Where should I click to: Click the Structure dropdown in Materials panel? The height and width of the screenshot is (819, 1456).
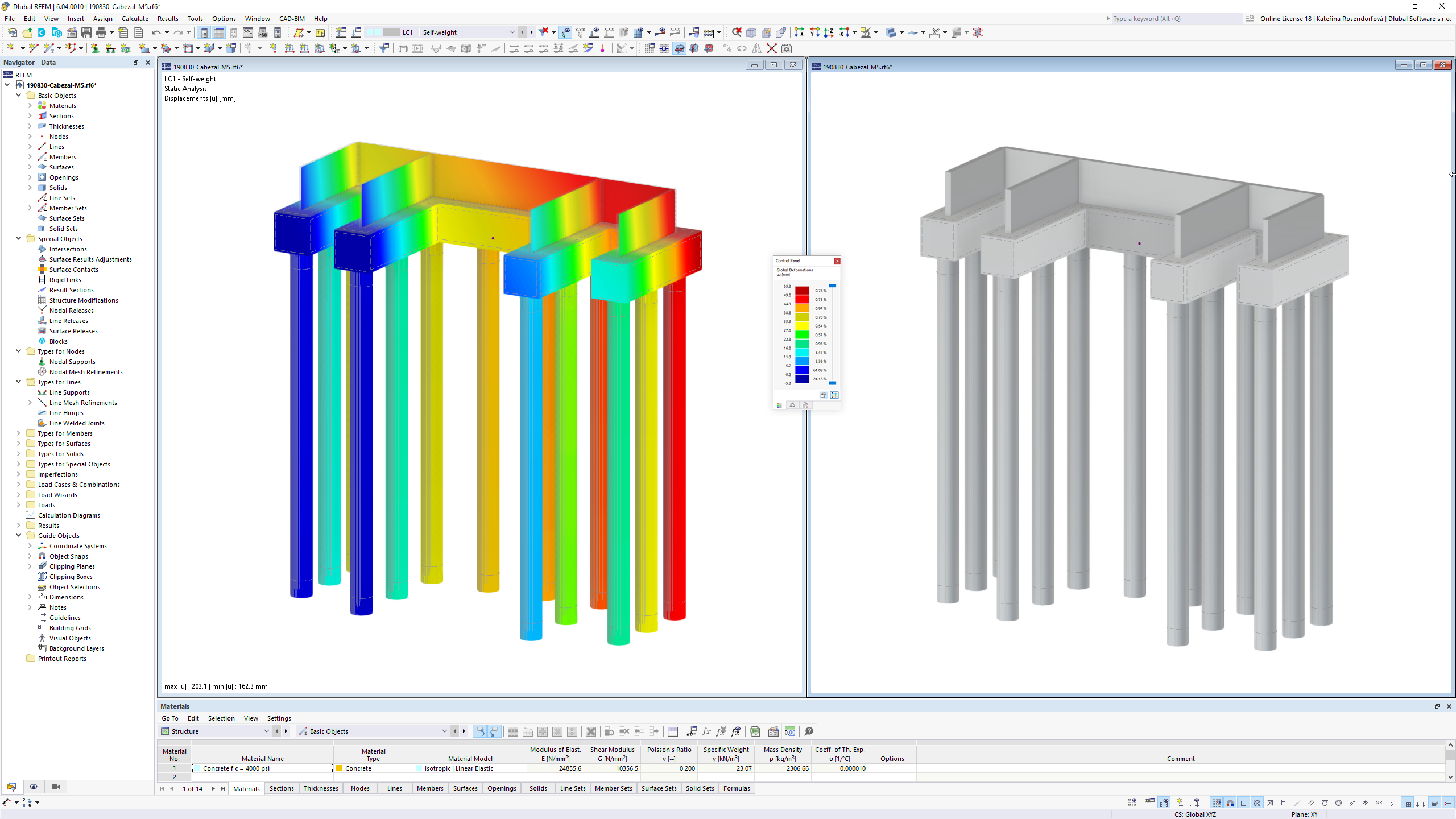coord(215,731)
